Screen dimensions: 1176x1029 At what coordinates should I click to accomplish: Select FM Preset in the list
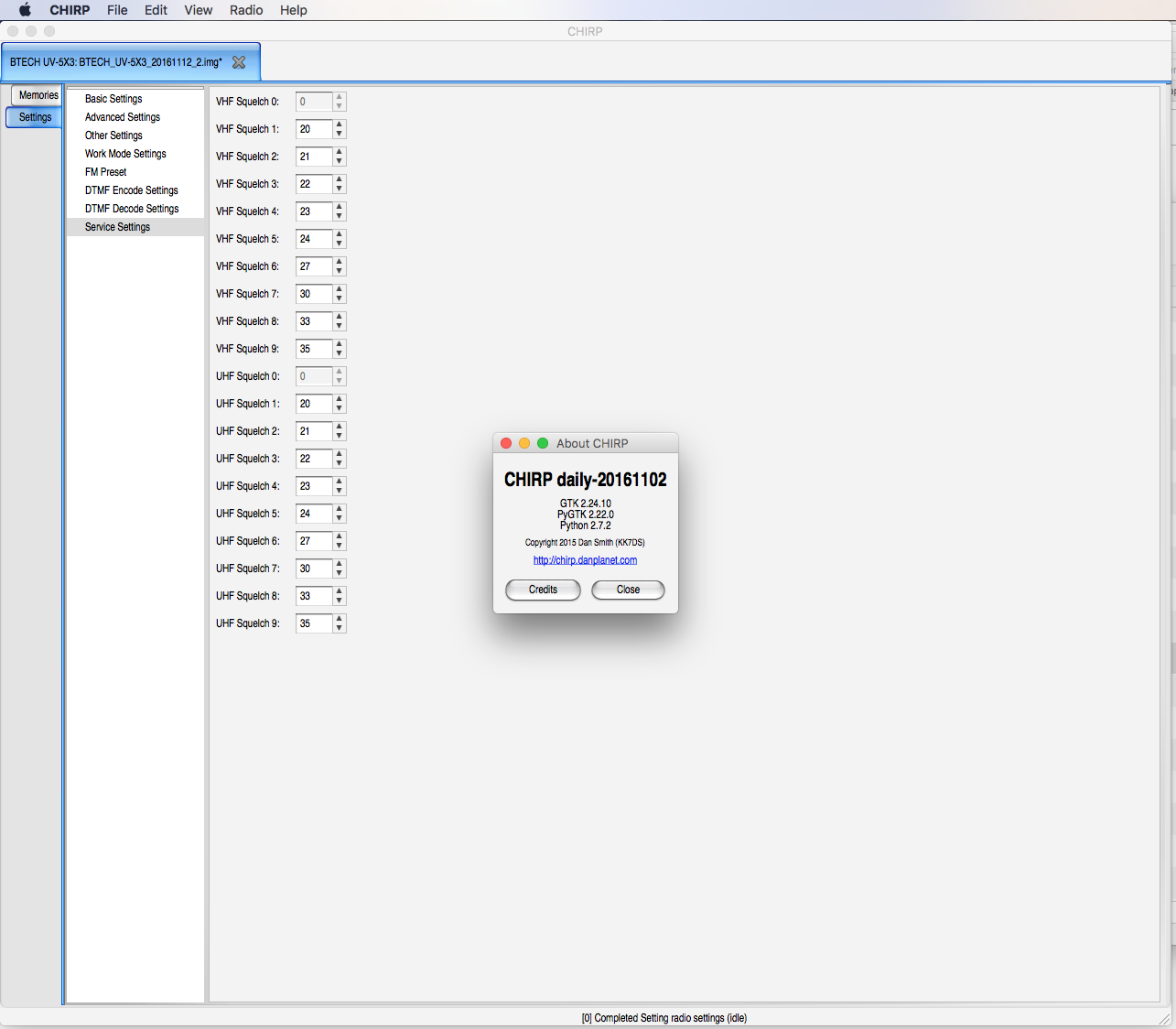135,172
